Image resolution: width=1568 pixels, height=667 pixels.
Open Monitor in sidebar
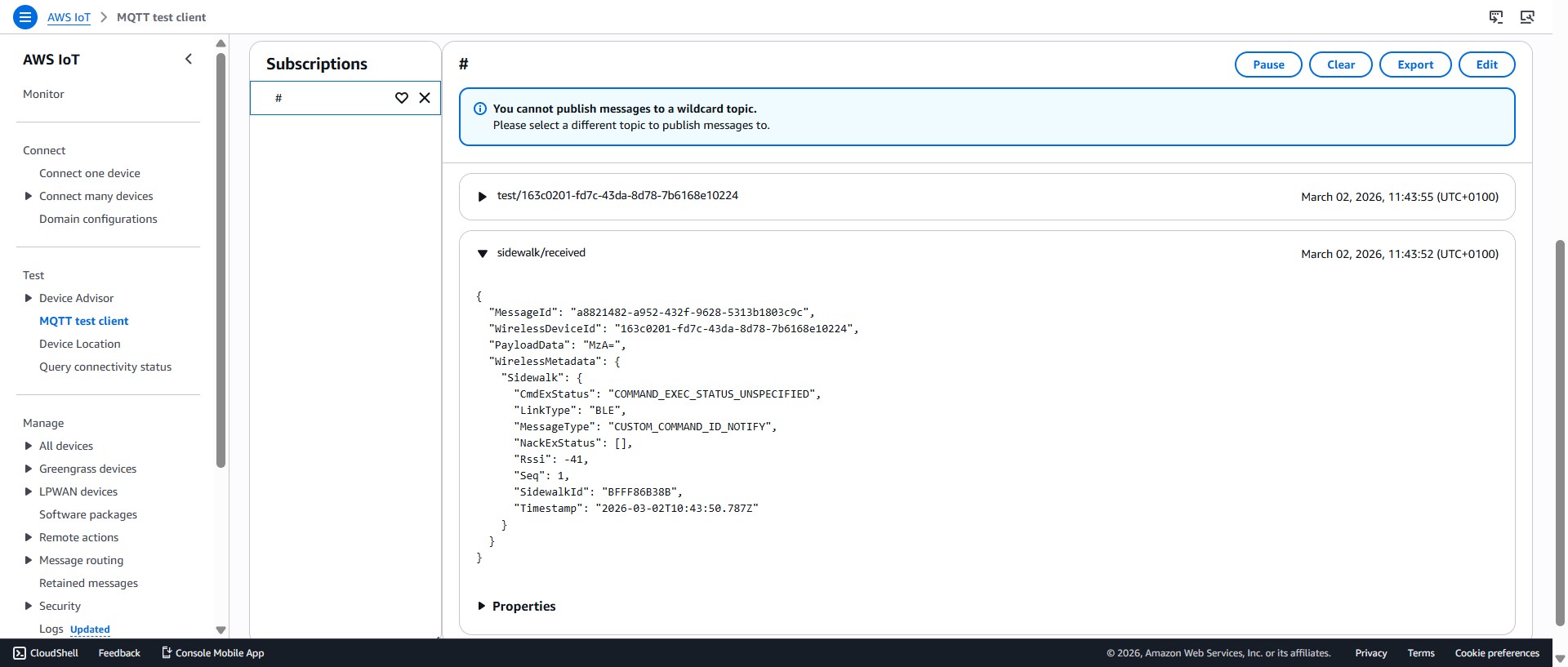click(x=43, y=94)
